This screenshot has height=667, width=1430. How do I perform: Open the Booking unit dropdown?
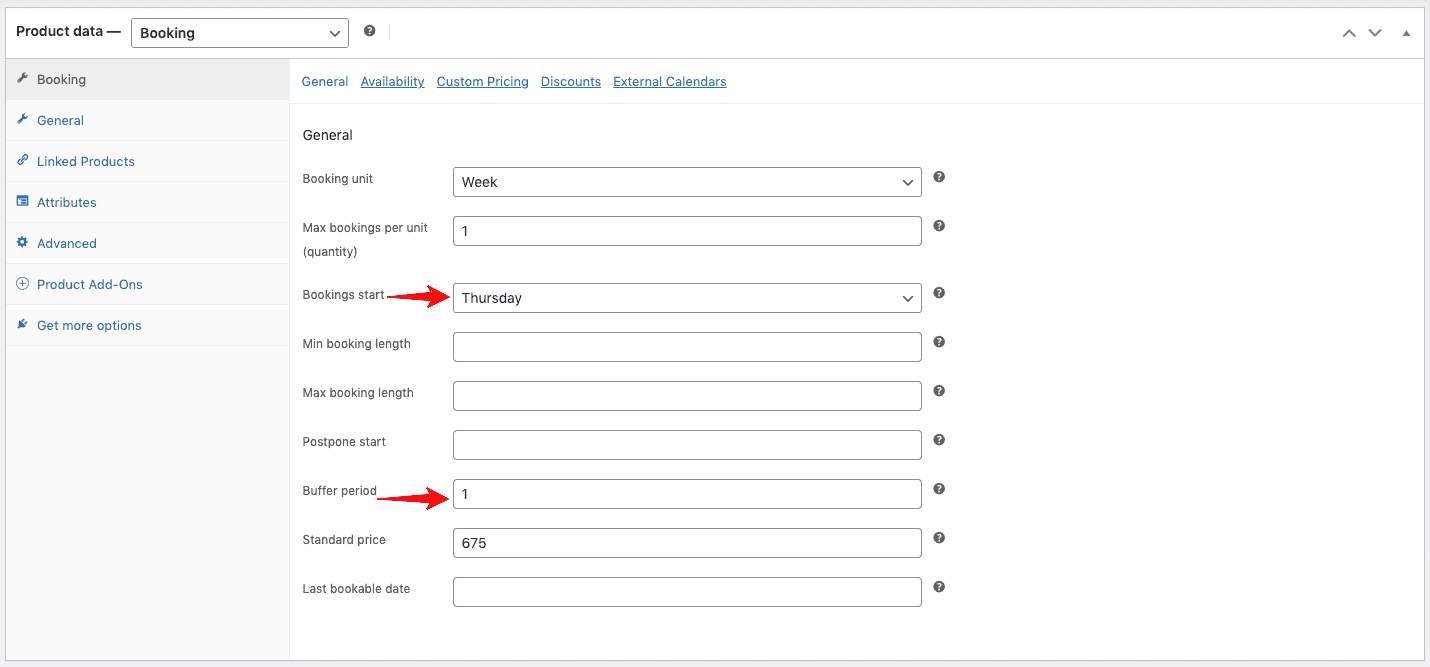(687, 182)
